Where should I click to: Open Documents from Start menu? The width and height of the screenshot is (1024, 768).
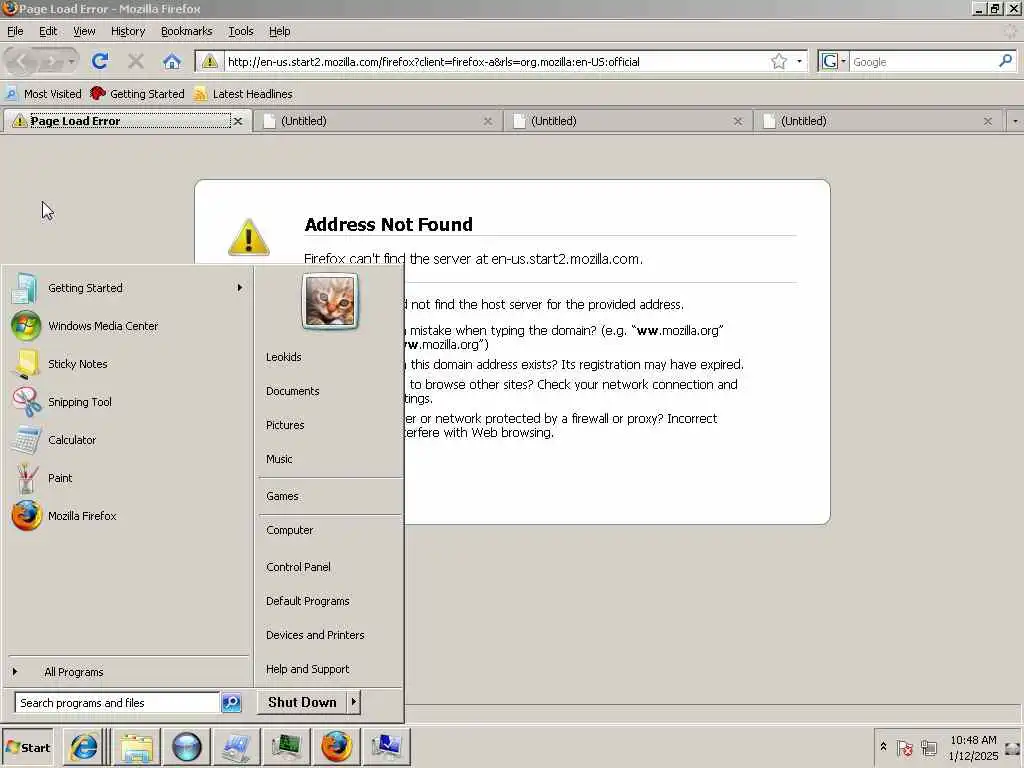point(293,391)
